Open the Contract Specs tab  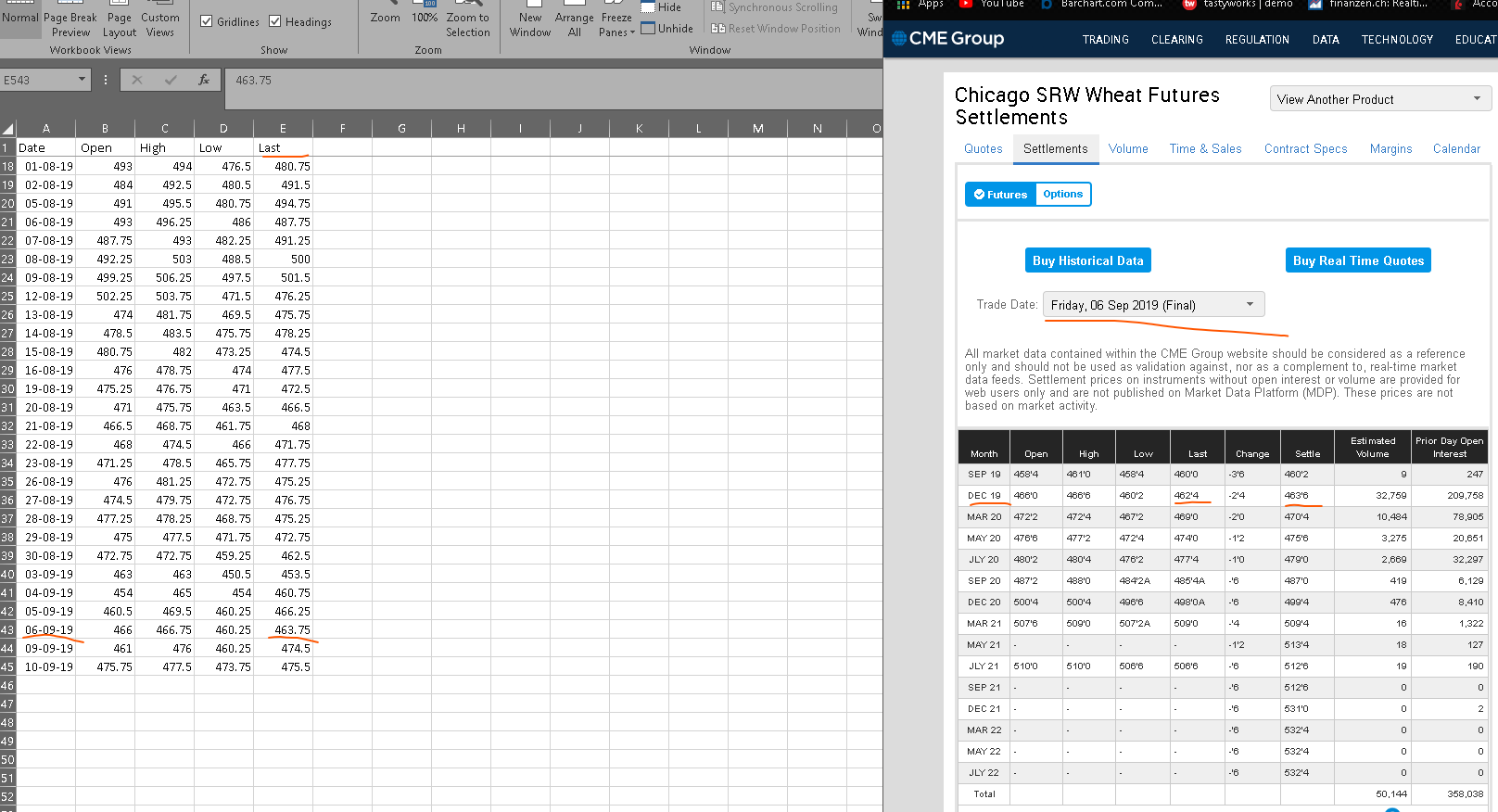click(1306, 149)
